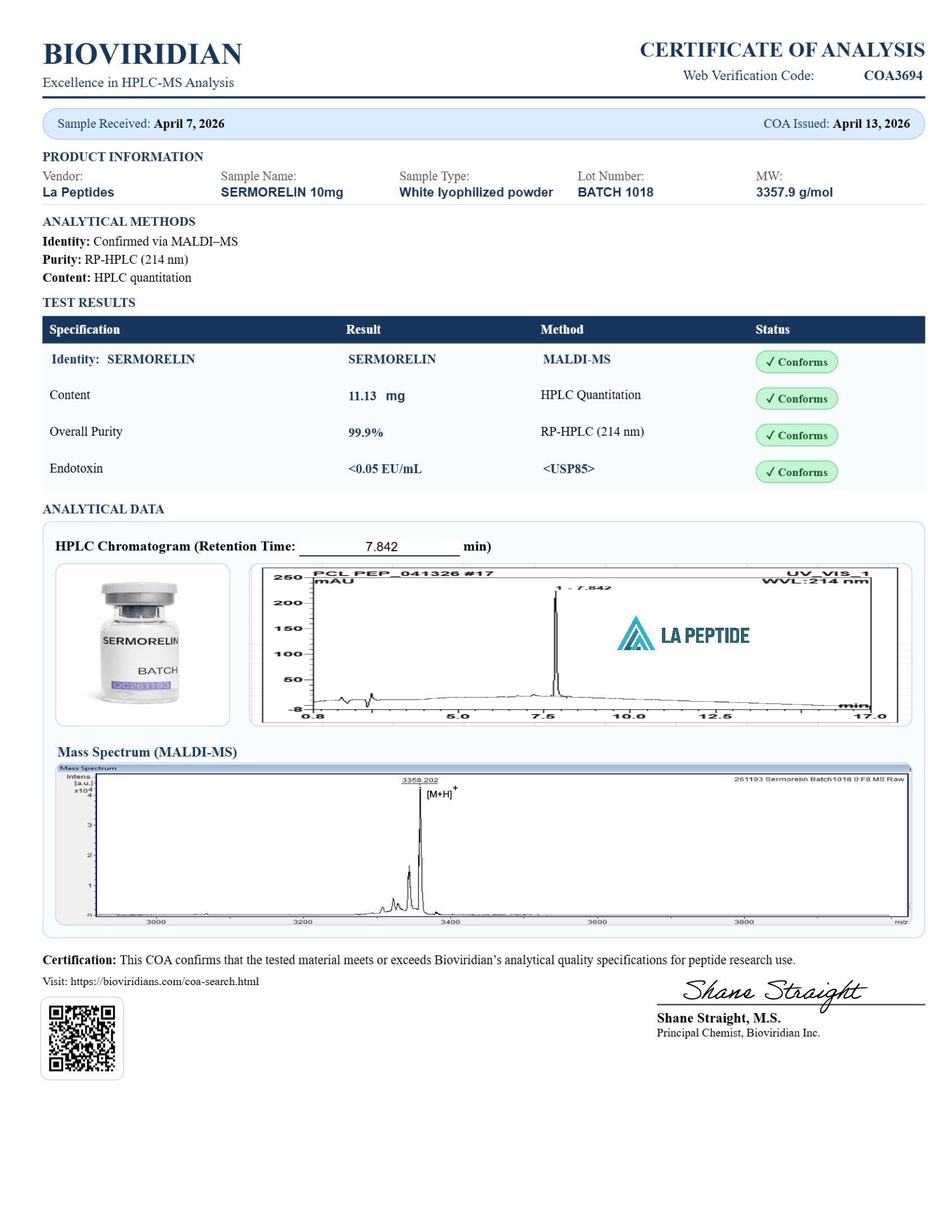
Task: Click the BIOVIRIDIAN company title
Action: 142,54
